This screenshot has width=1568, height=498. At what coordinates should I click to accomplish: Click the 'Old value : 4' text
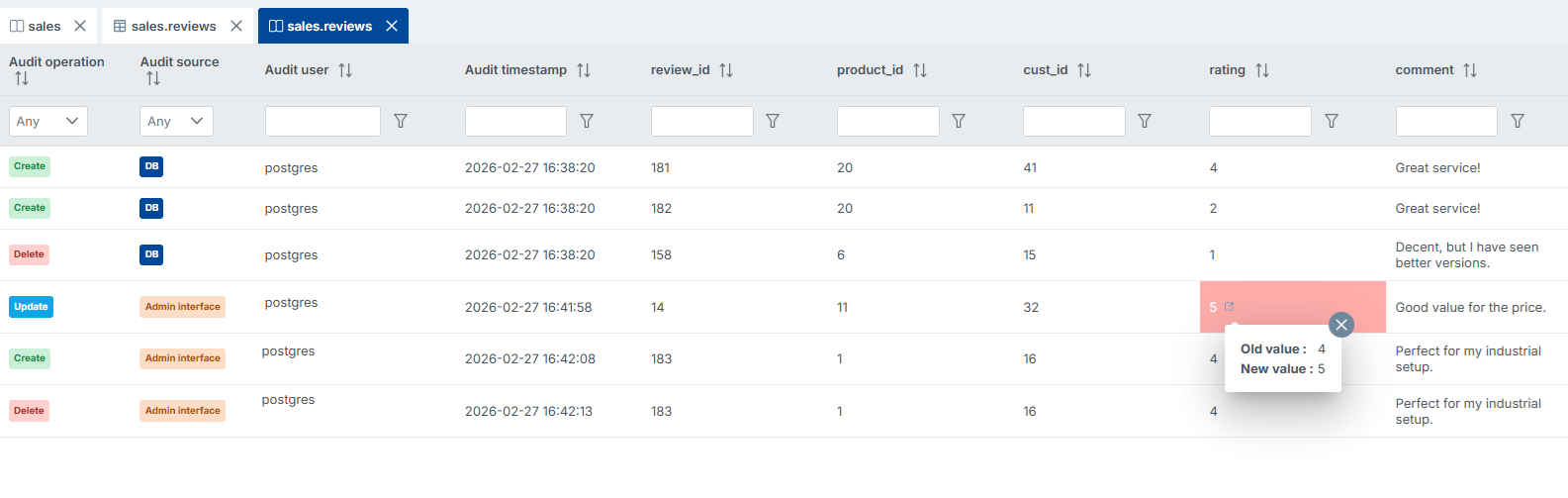pyautogui.click(x=1283, y=349)
